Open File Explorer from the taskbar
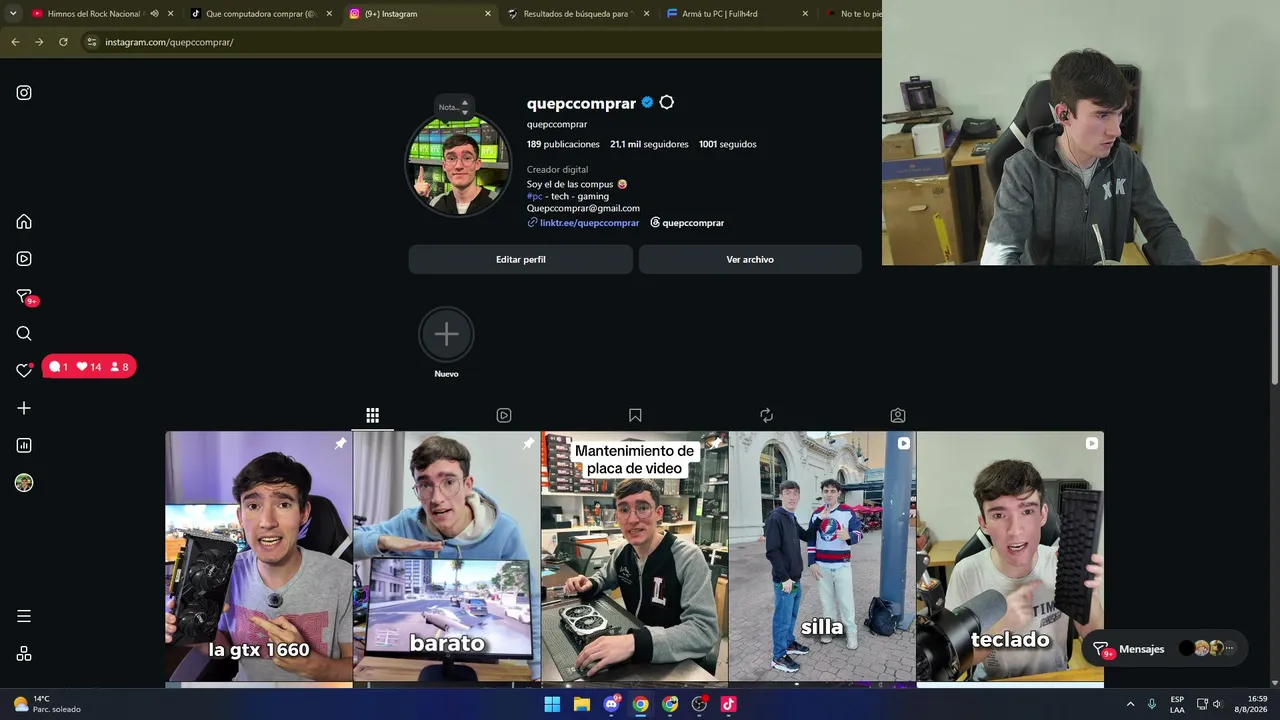Image resolution: width=1280 pixels, height=720 pixels. [x=582, y=704]
